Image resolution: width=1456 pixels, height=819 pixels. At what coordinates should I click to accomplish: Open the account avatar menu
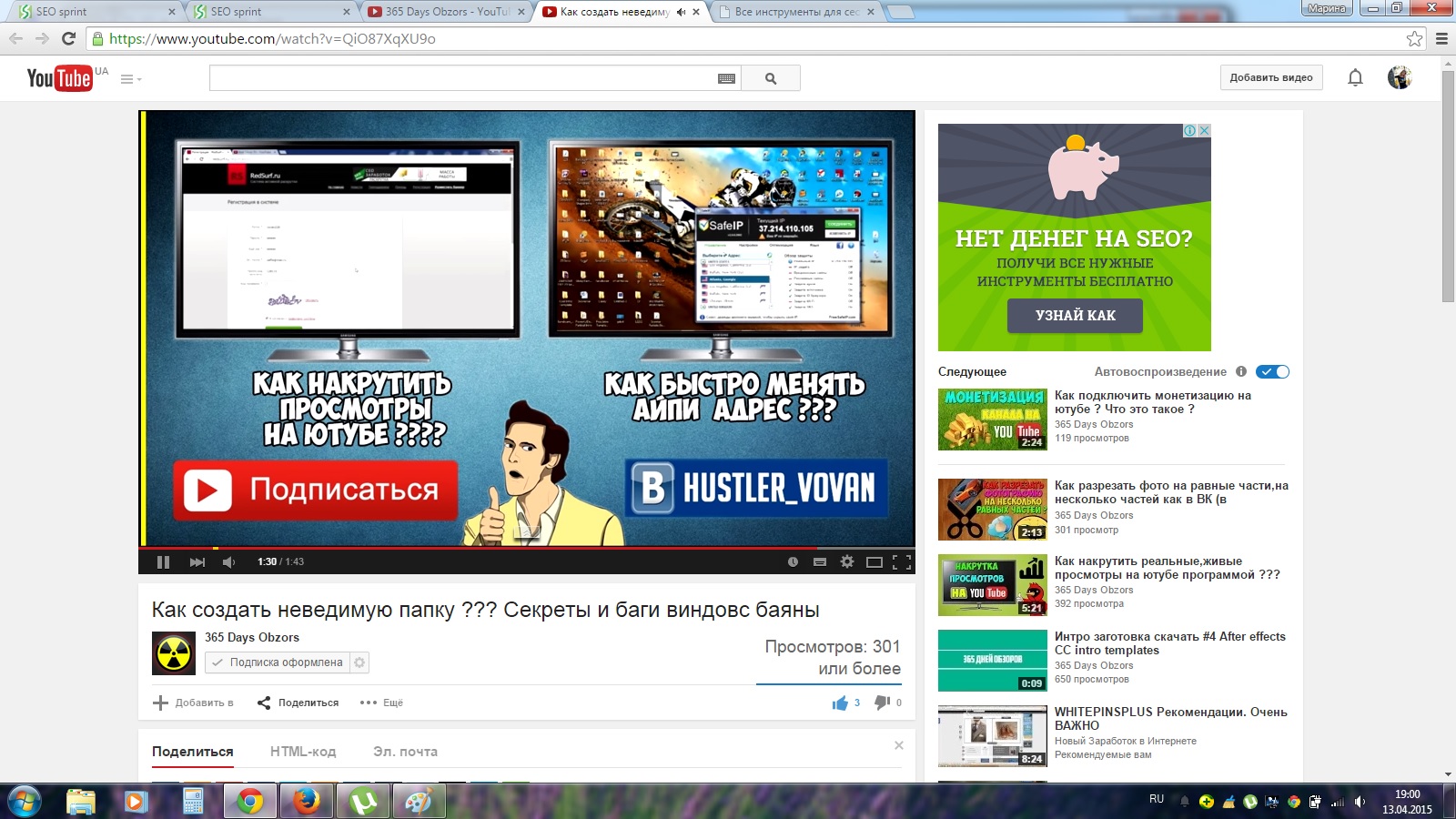click(1400, 77)
